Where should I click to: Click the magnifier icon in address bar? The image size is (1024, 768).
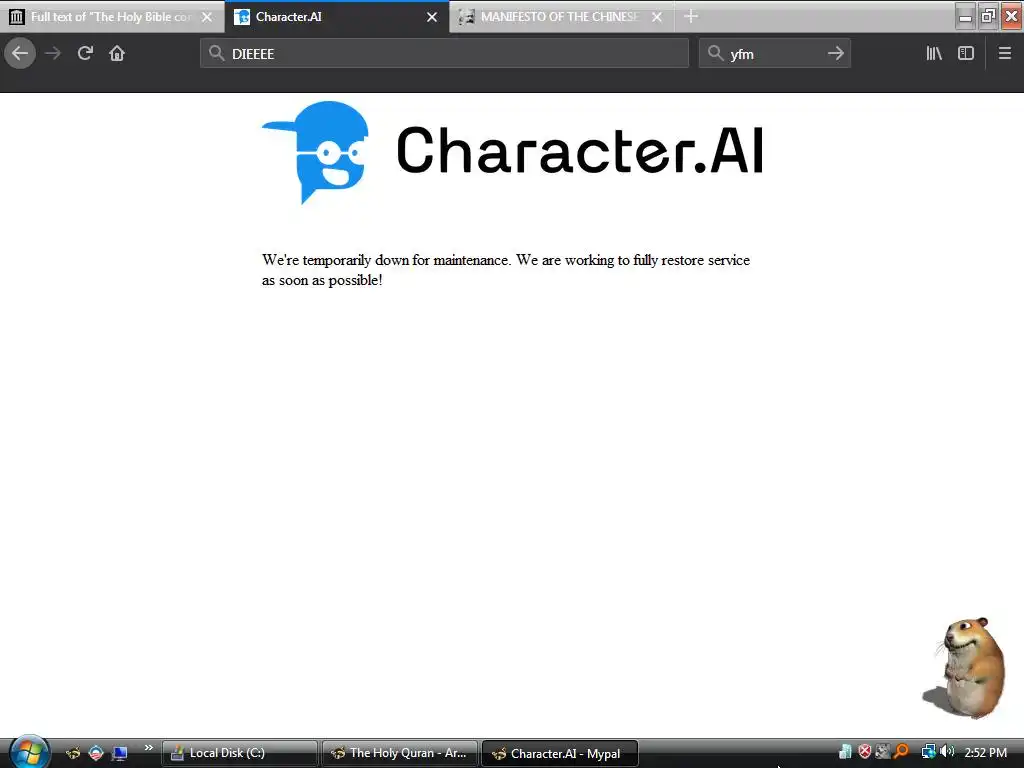[x=216, y=53]
